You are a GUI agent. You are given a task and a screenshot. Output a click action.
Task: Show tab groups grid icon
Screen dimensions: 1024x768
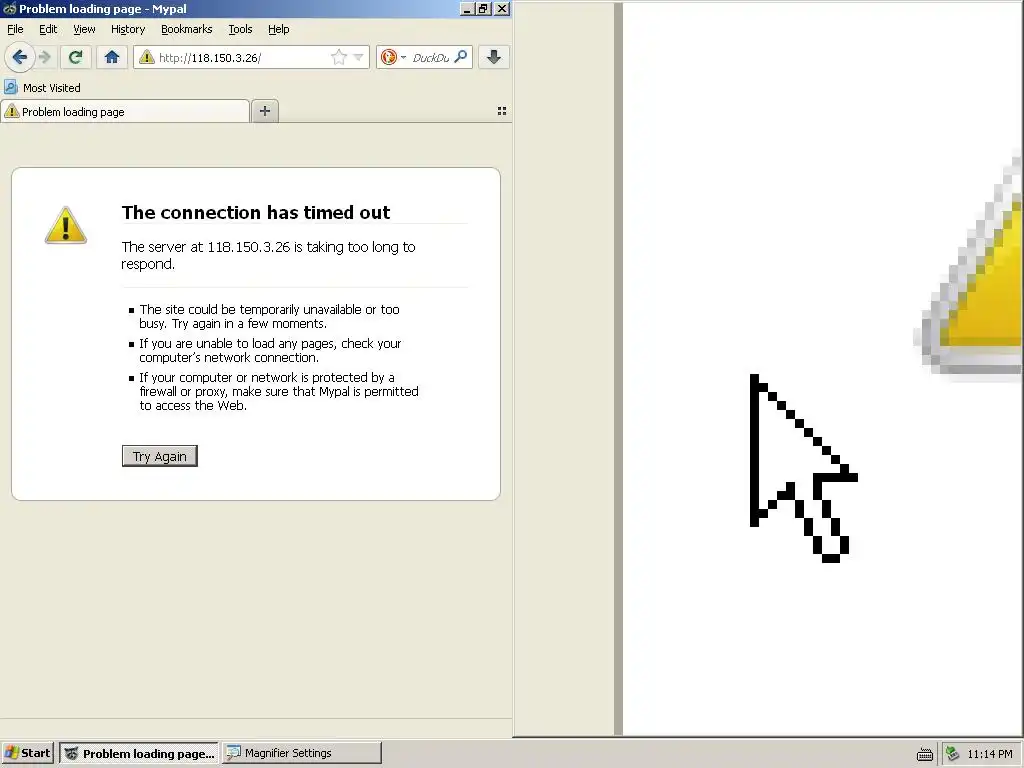coord(502,111)
